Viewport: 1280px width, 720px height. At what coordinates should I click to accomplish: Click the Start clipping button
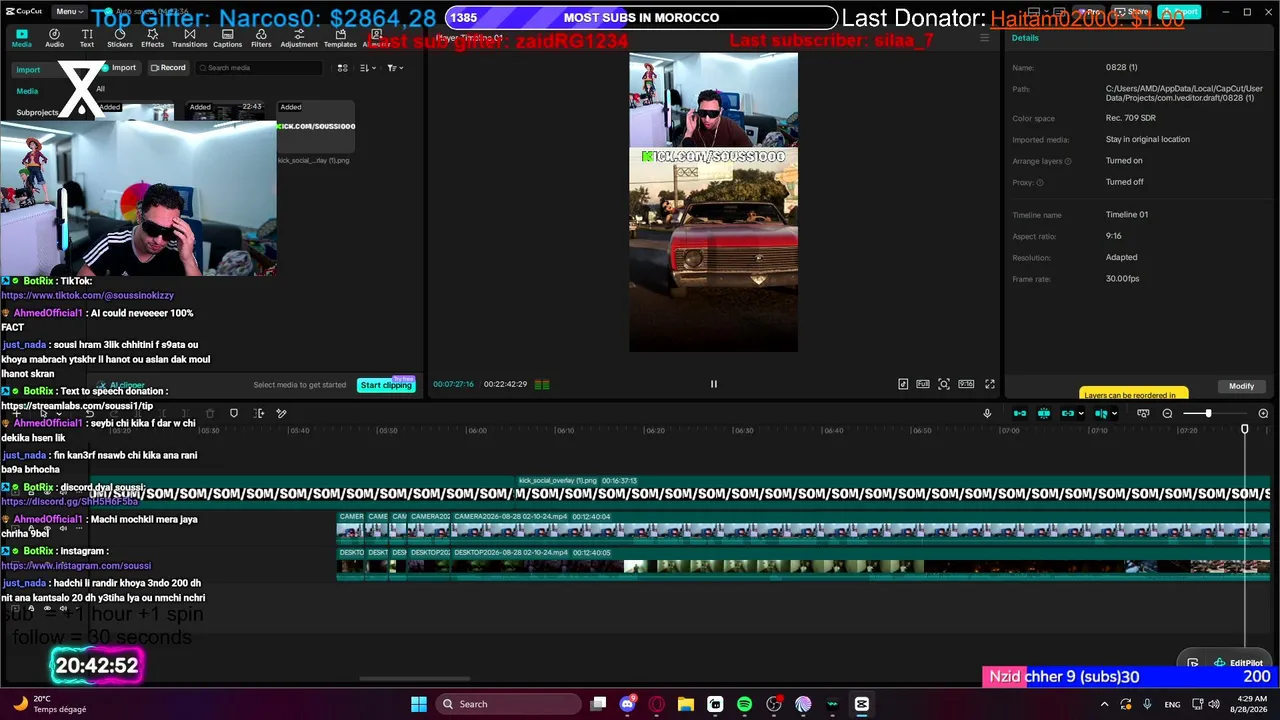[x=386, y=385]
